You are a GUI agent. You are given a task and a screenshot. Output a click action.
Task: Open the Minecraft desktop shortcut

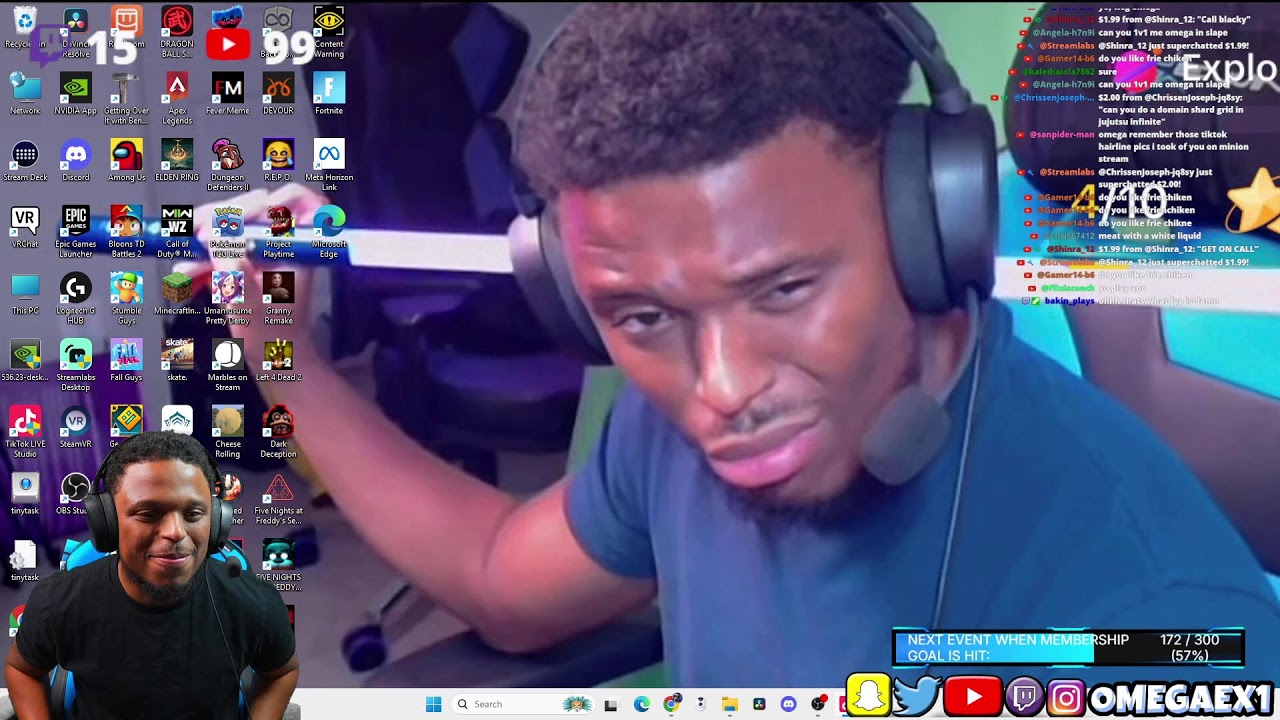point(177,294)
